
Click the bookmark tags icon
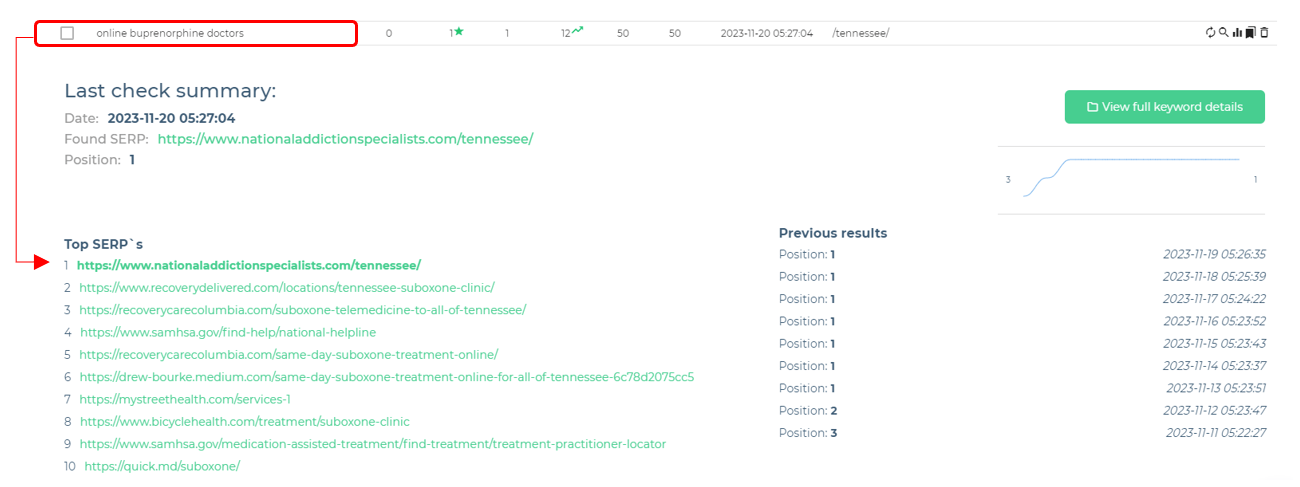pos(1250,33)
